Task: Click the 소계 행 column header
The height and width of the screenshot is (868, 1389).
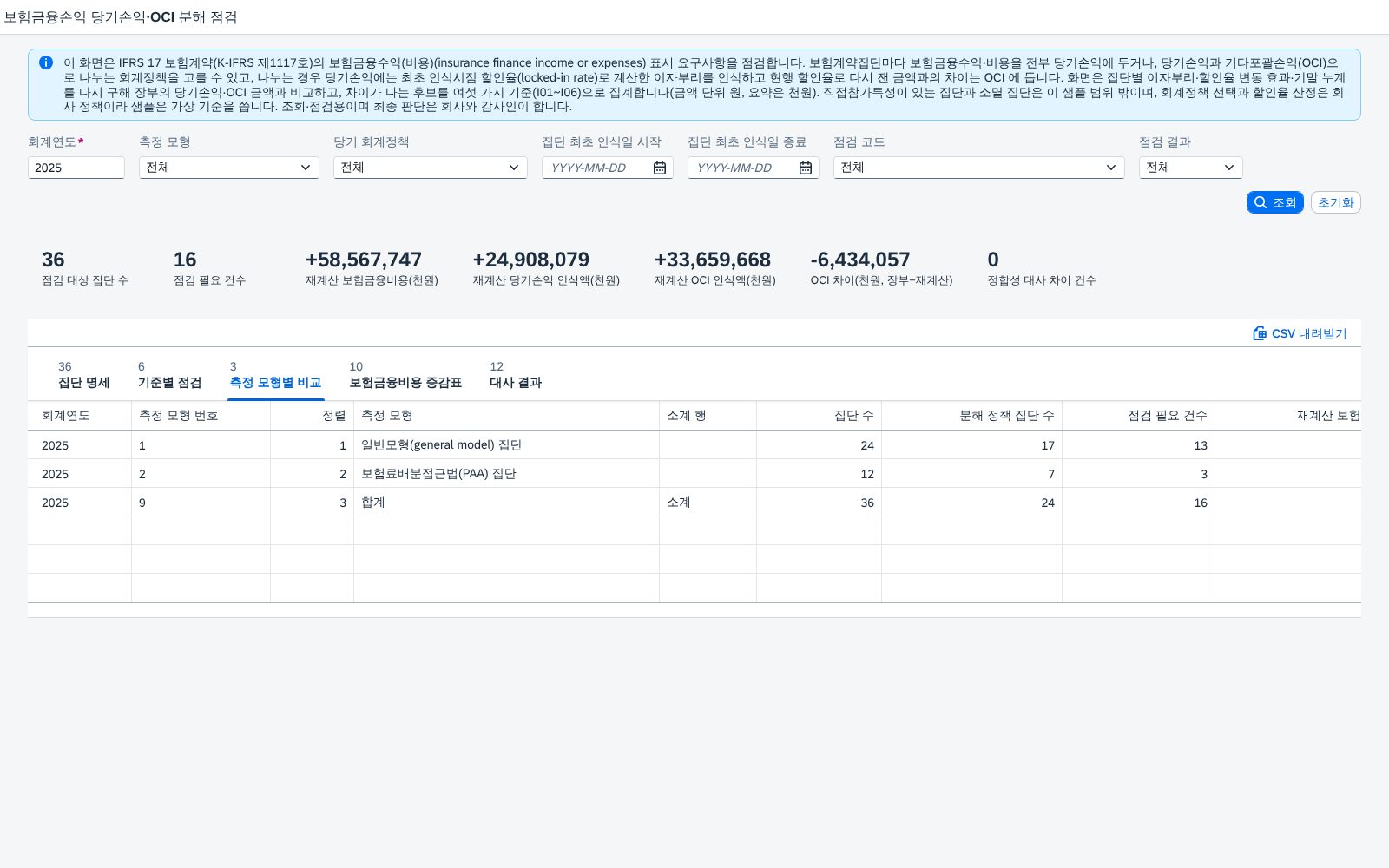Action: tap(708, 416)
